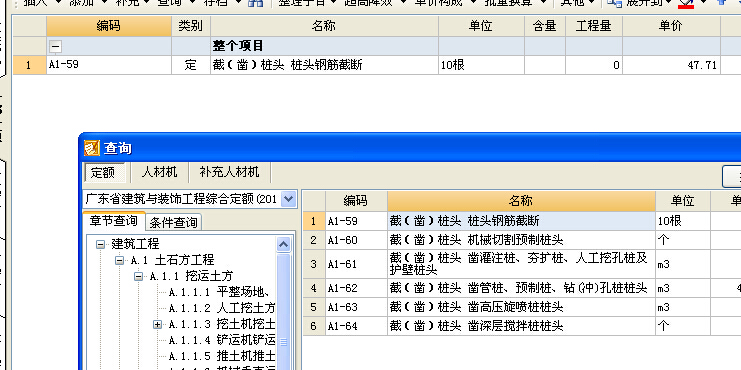
Task: Sort by 名称 header in the 查询 dialog
Action: (x=521, y=201)
